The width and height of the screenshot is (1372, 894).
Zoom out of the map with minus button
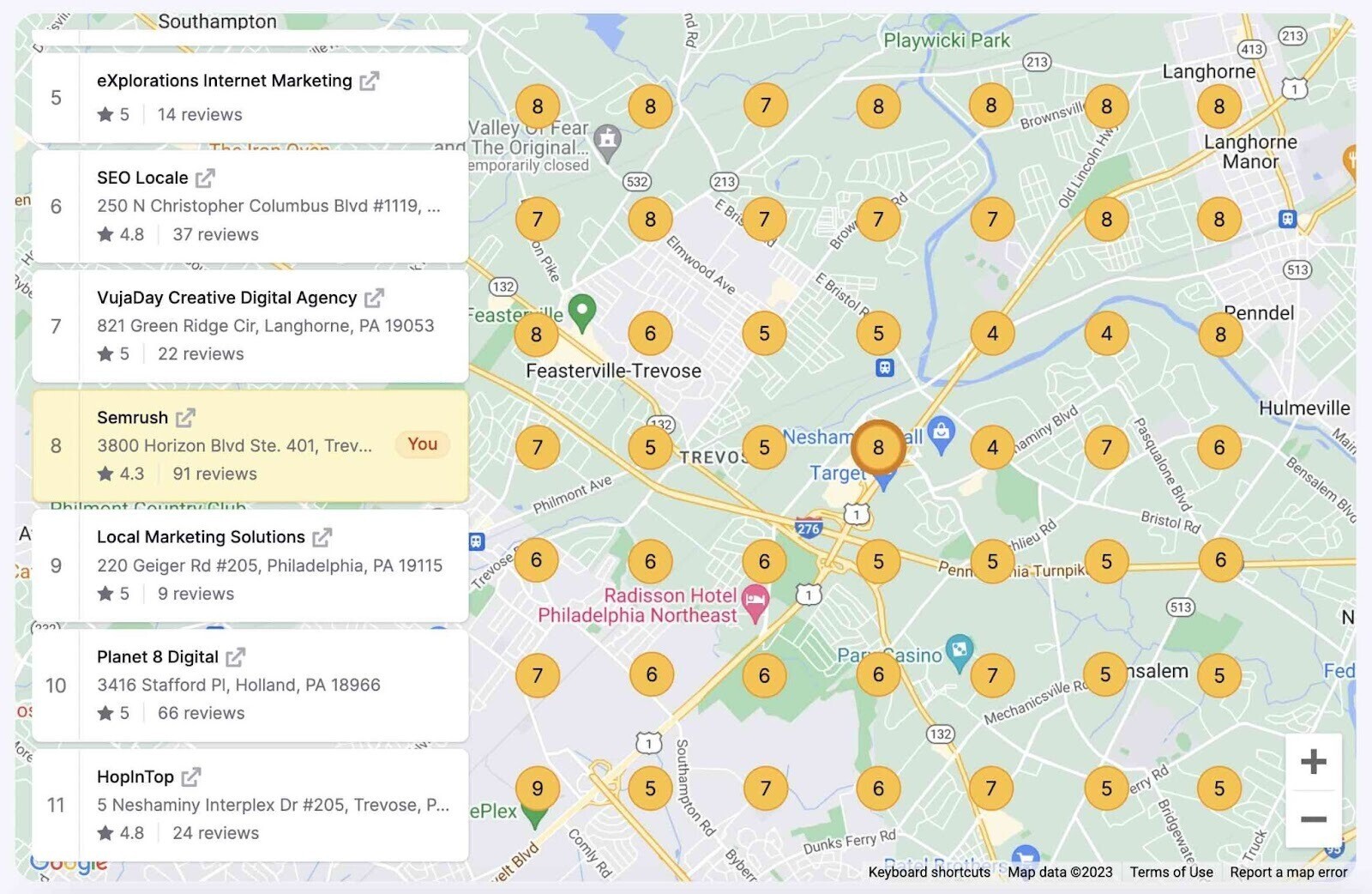pos(1313,818)
